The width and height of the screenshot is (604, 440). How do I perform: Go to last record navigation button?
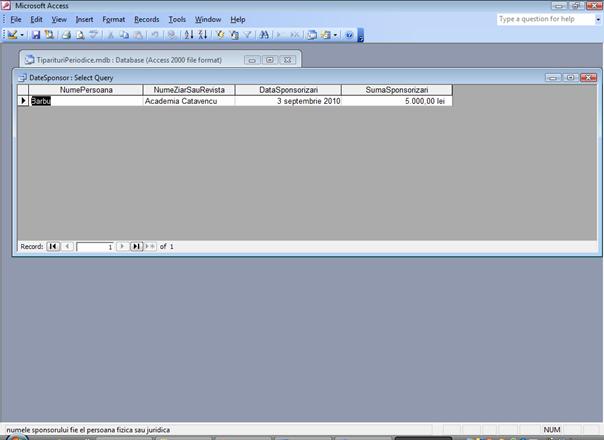pyautogui.click(x=136, y=246)
